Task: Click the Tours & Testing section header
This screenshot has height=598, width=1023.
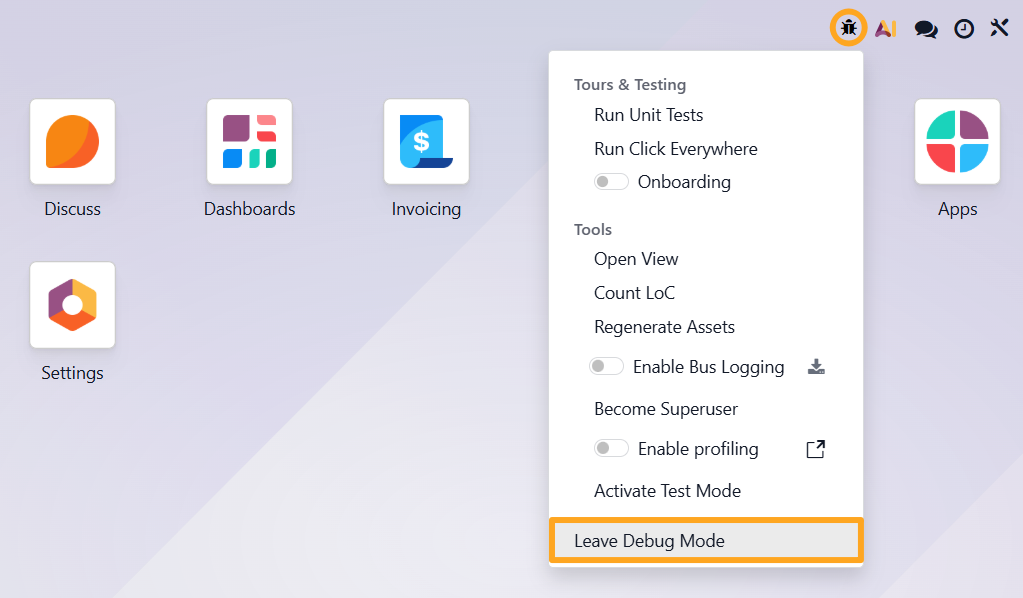Action: (630, 85)
